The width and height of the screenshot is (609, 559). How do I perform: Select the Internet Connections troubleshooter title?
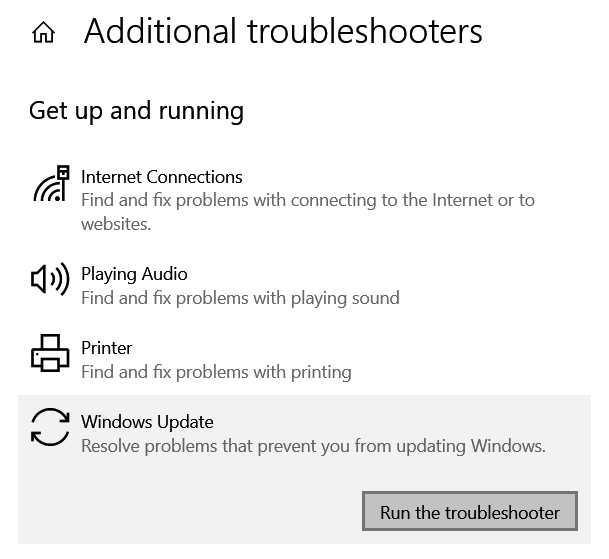[x=161, y=177]
